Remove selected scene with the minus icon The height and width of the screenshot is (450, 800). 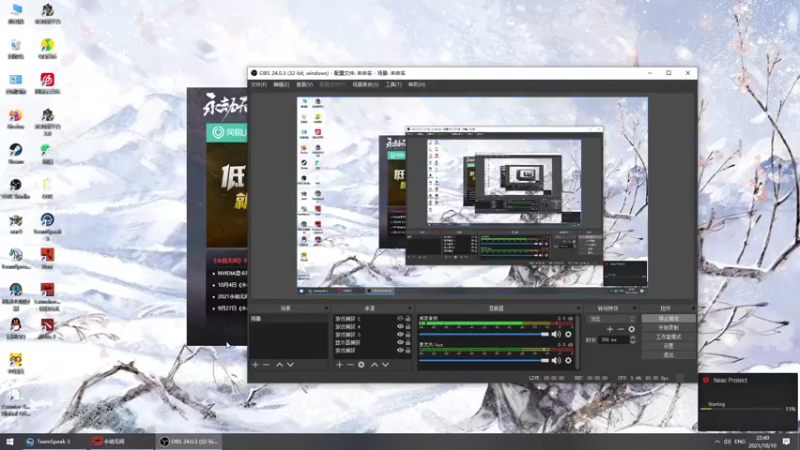pyautogui.click(x=266, y=365)
